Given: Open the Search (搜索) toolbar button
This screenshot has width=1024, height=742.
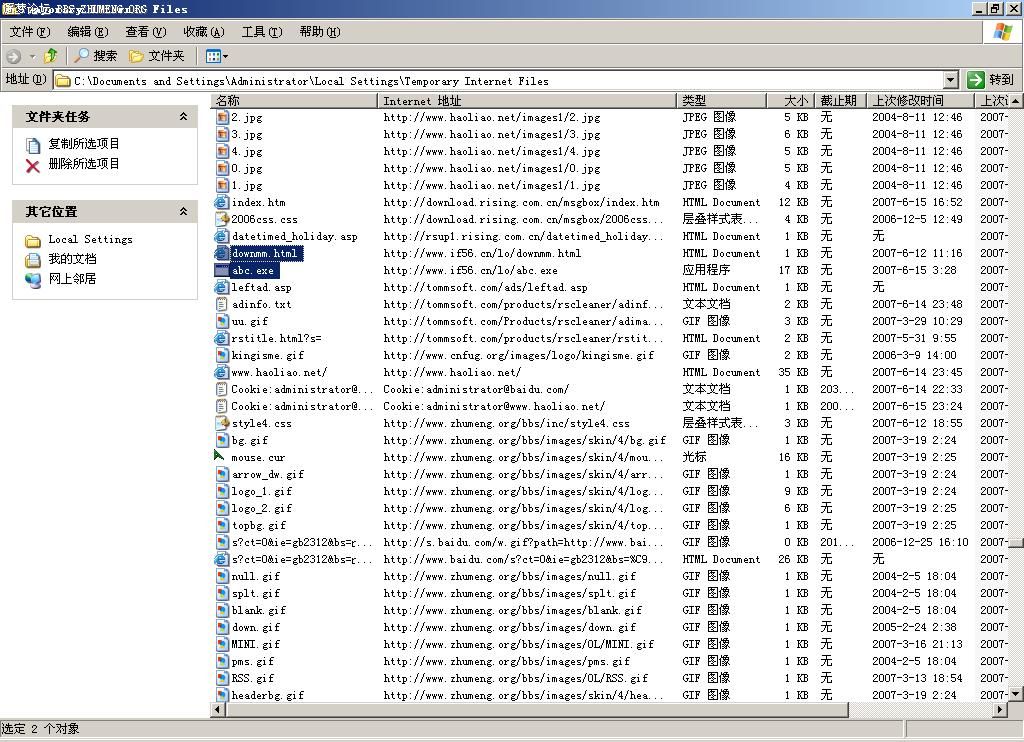Looking at the screenshot, I should [95, 56].
